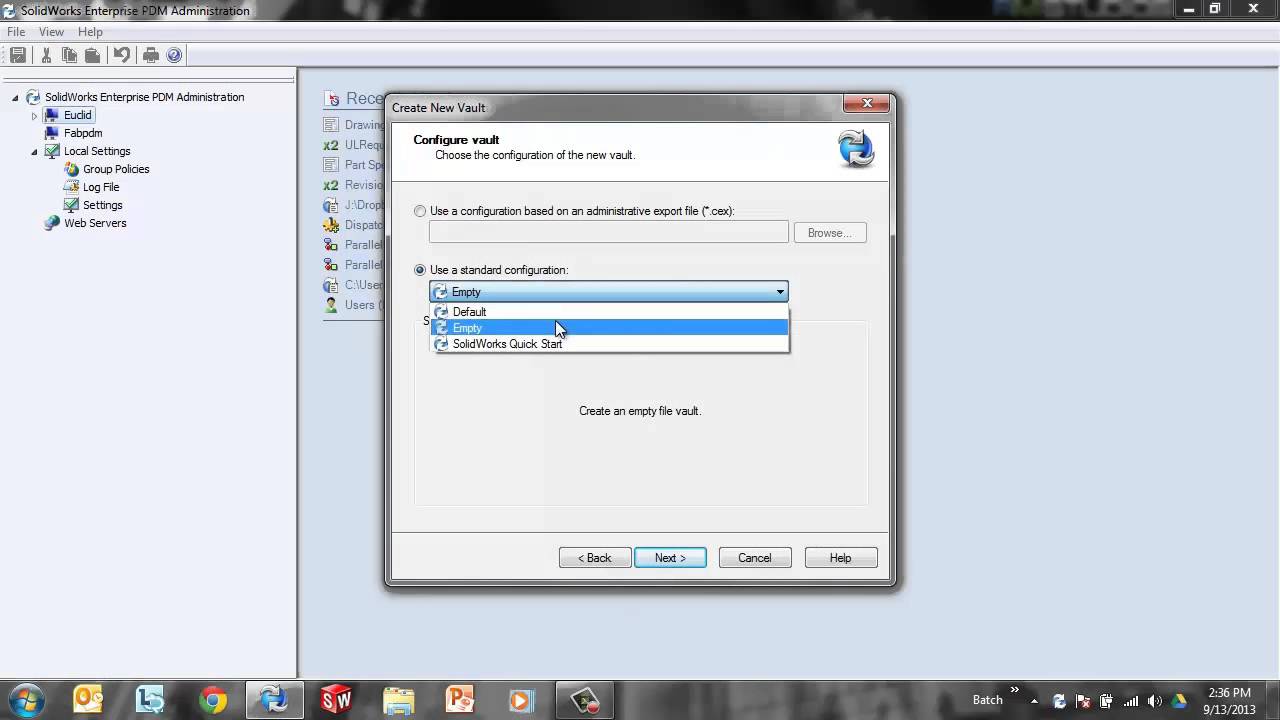Select administrative export file configuration option
Image resolution: width=1280 pixels, height=720 pixels.
(x=420, y=211)
